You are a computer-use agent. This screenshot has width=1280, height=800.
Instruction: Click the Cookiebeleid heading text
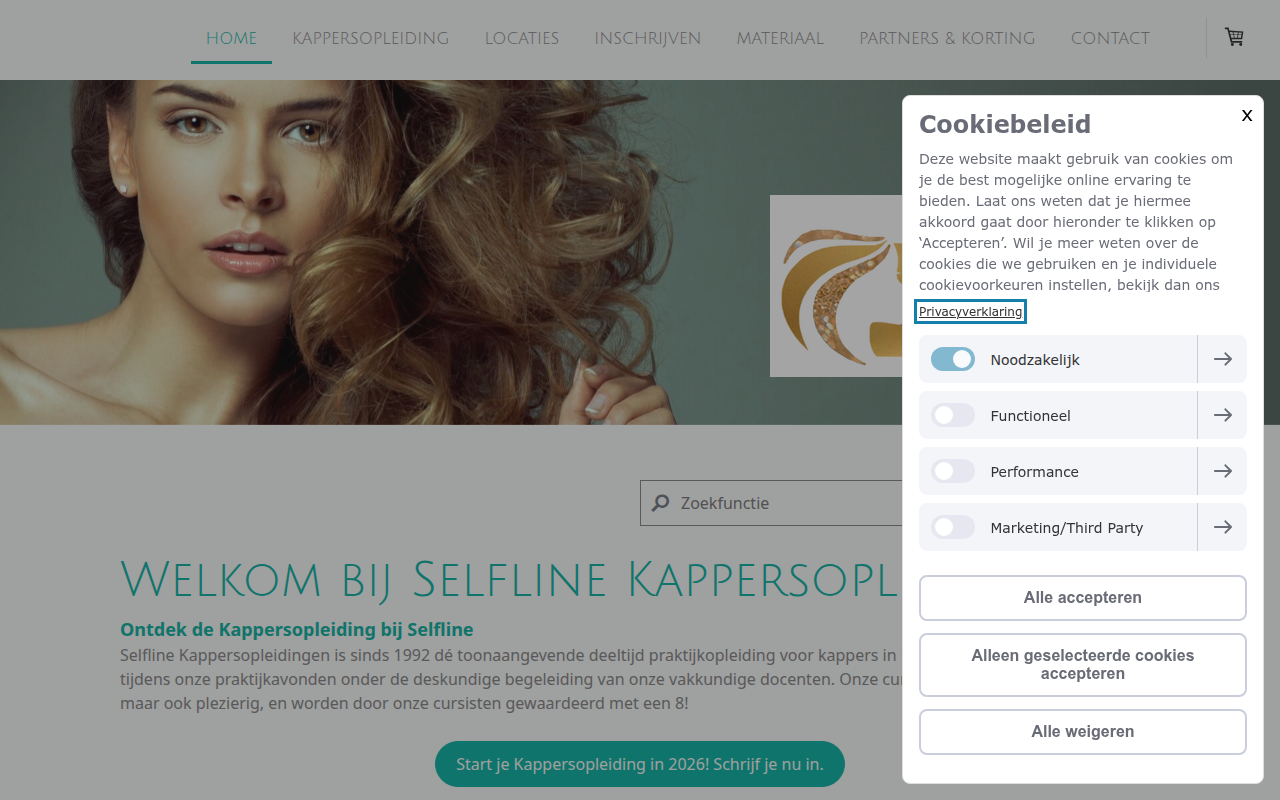[x=1005, y=124]
